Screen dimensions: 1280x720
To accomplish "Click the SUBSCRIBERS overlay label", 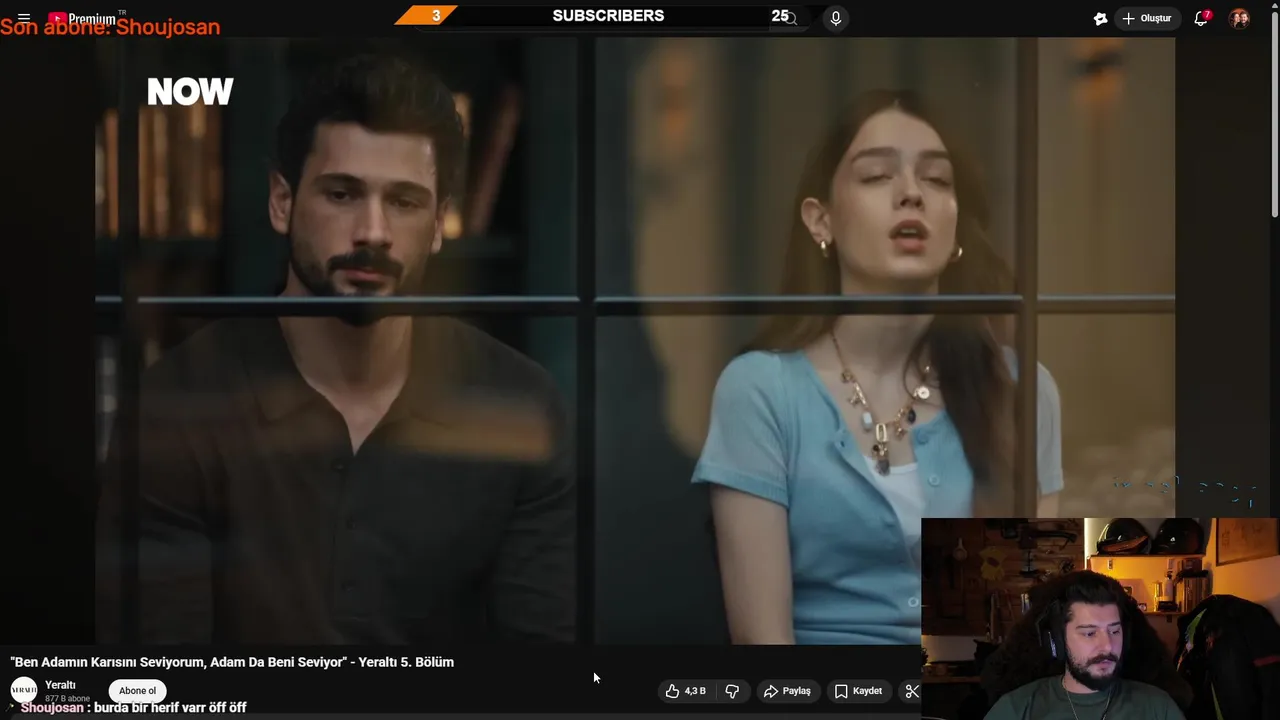I will tap(608, 16).
